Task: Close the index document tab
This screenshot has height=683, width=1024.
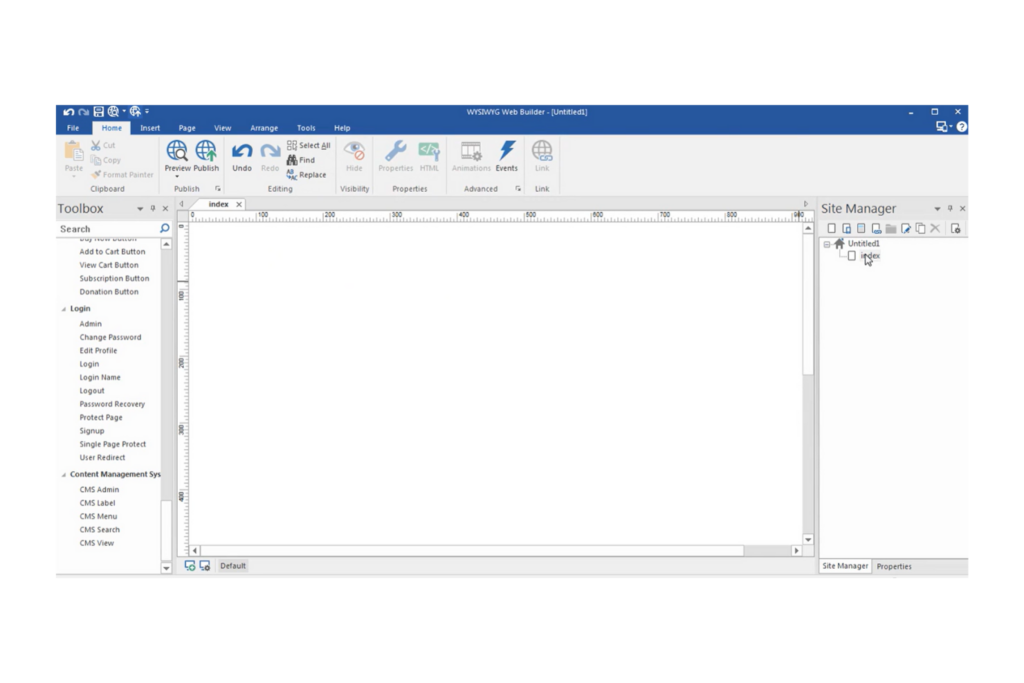Action: pos(239,204)
